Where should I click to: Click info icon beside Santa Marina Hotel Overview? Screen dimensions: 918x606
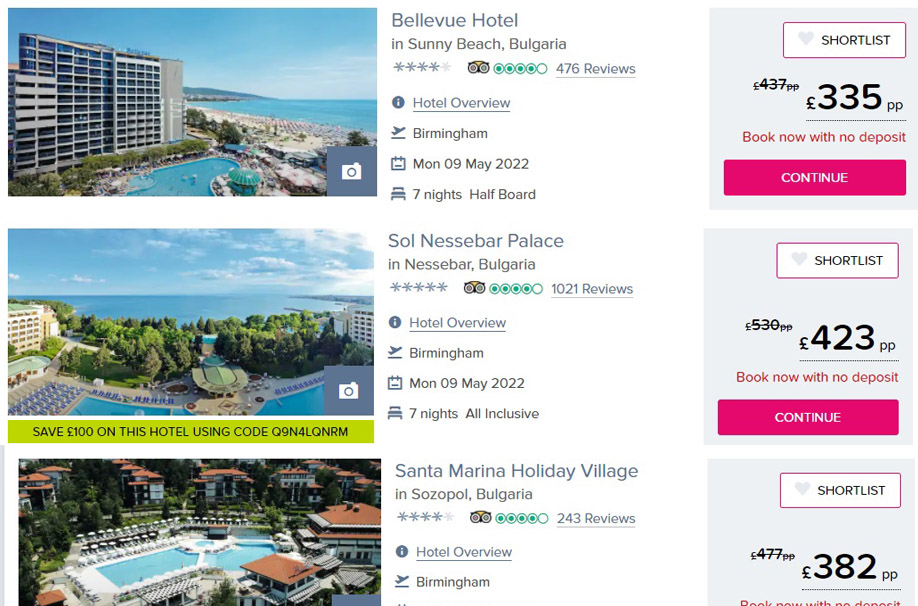402,552
